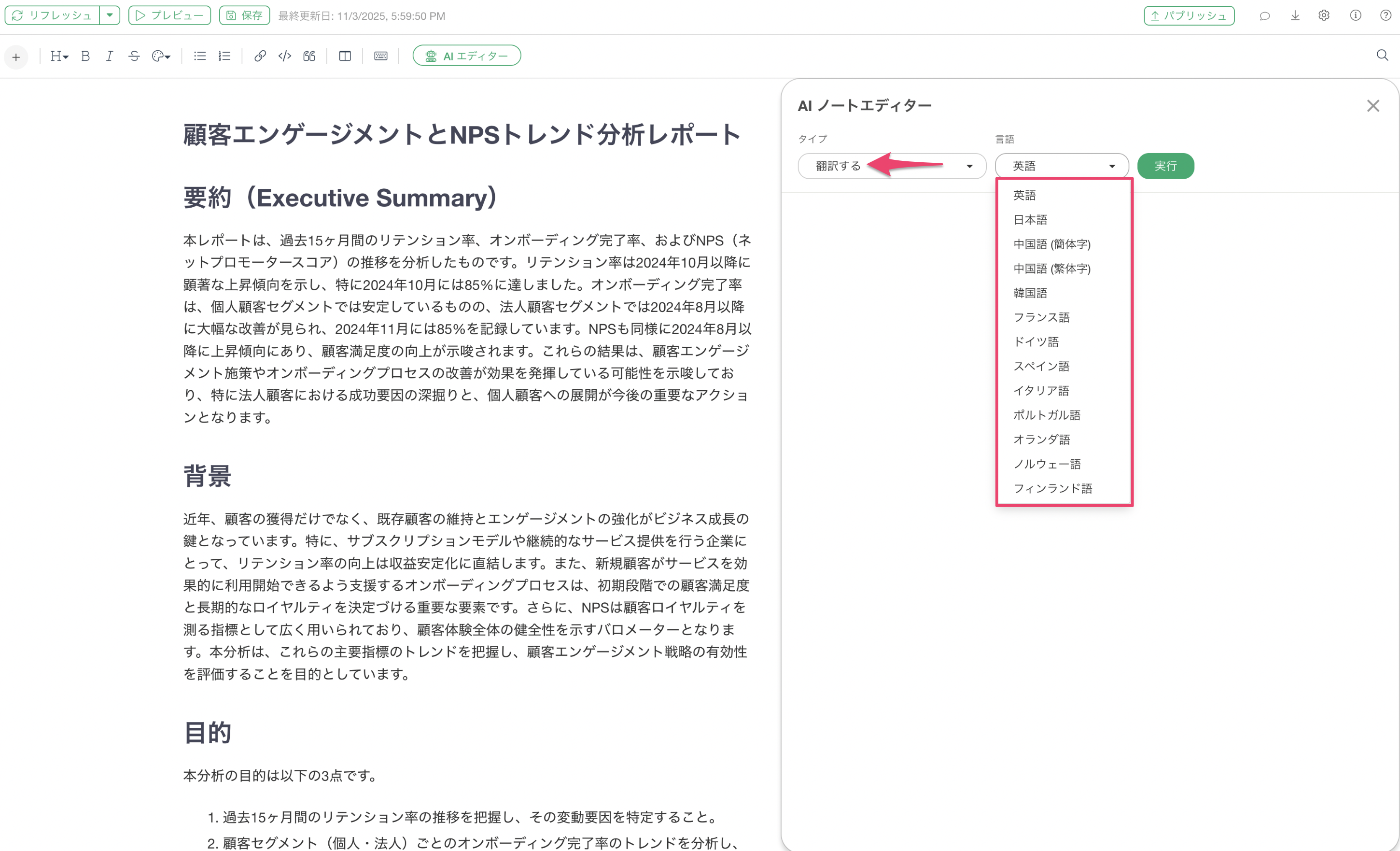Toggle bold formatting in toolbar
Image resolution: width=1400 pixels, height=851 pixels.
tap(85, 56)
